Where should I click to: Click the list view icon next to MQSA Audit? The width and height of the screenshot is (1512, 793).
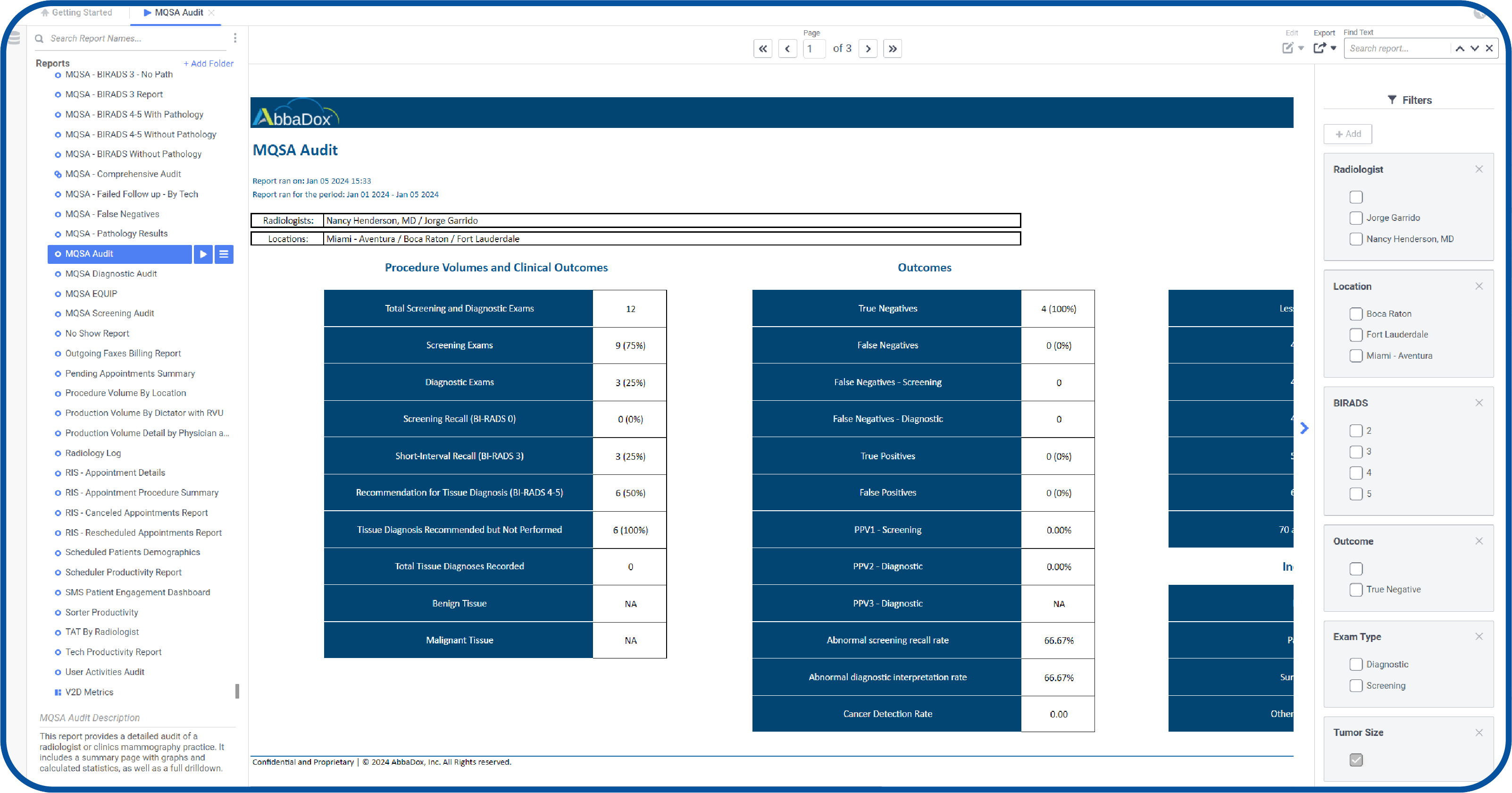point(224,253)
